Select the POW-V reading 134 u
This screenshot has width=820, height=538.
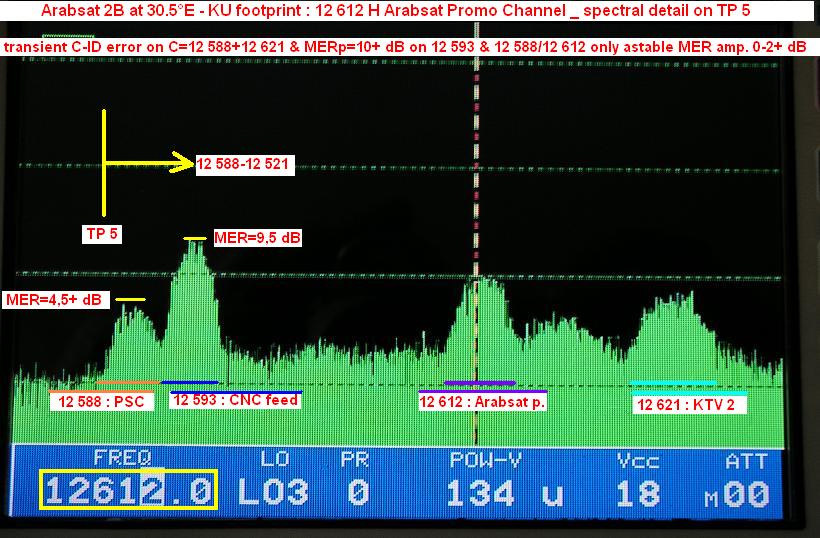[x=495, y=493]
